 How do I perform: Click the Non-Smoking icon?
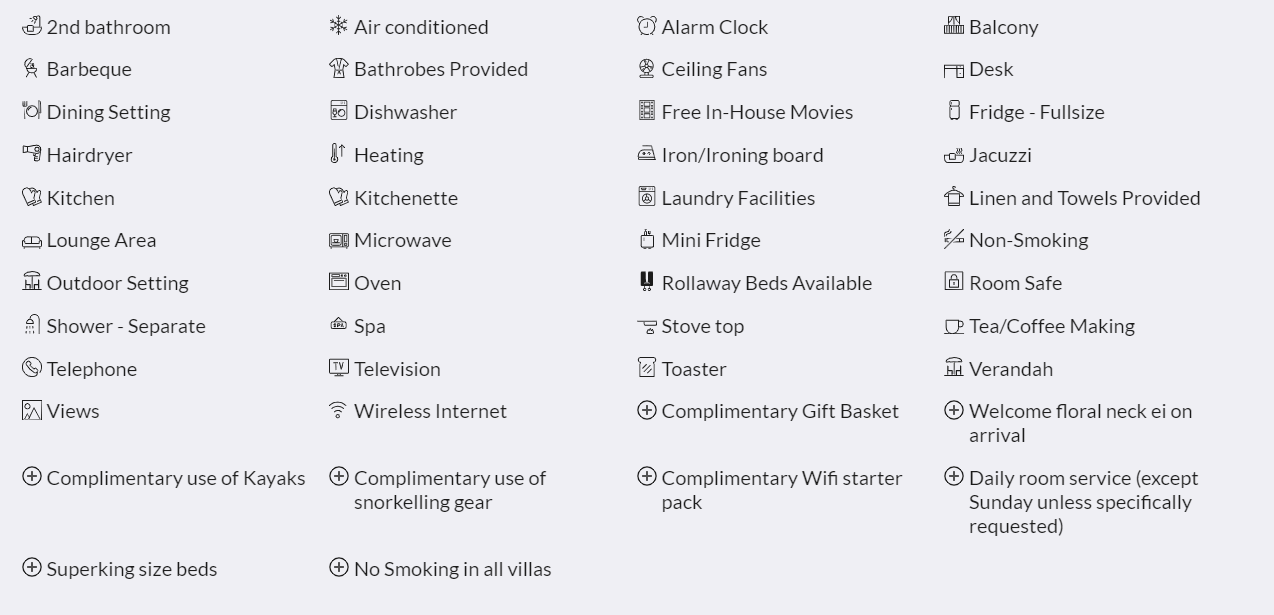coord(954,238)
